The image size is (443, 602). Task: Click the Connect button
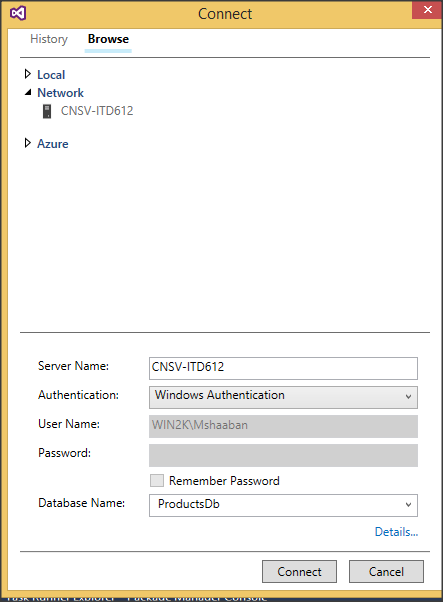click(x=299, y=571)
